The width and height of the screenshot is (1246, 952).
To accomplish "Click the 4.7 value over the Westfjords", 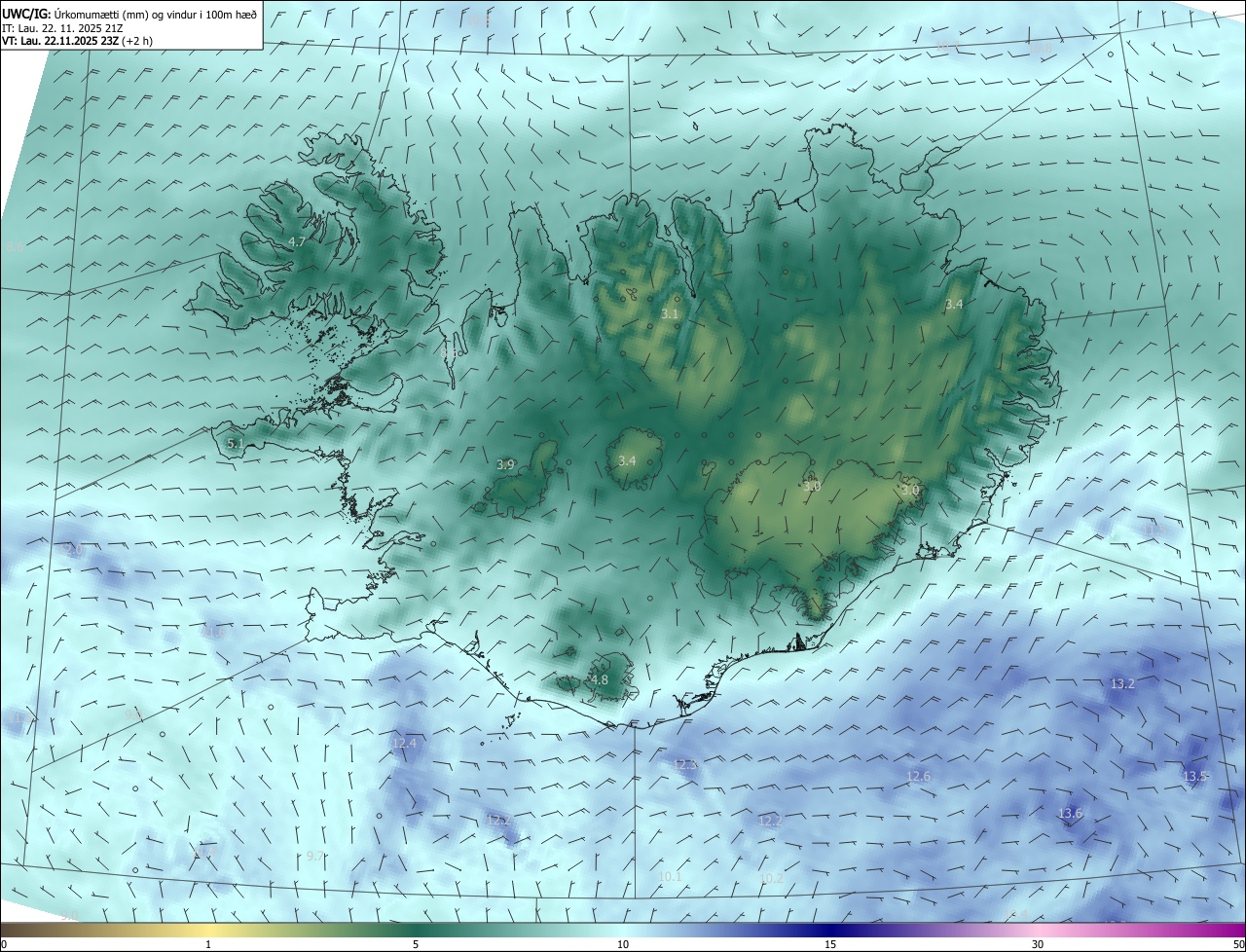I will pyautogui.click(x=298, y=241).
